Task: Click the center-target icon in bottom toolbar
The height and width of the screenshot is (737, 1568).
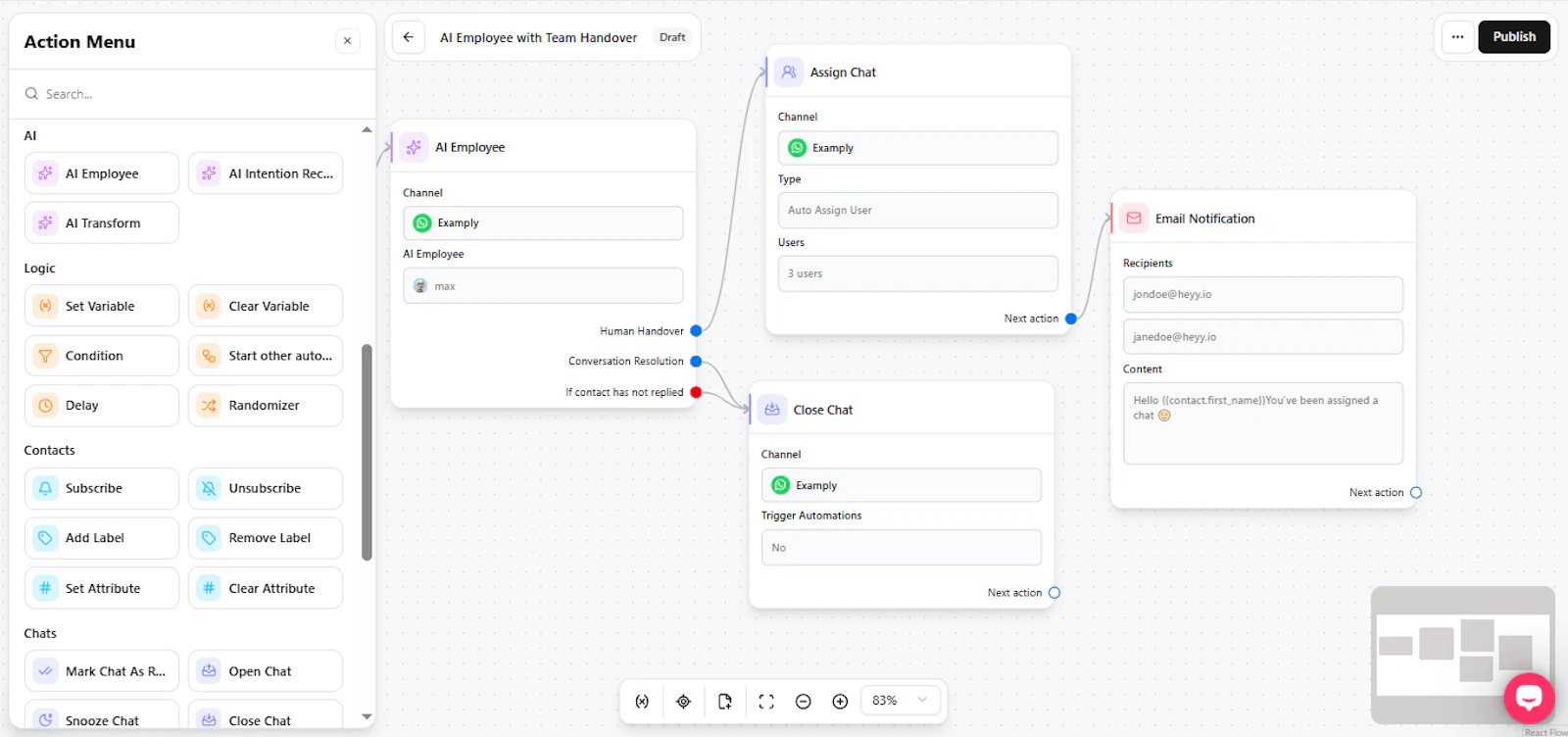Action: pyautogui.click(x=684, y=701)
